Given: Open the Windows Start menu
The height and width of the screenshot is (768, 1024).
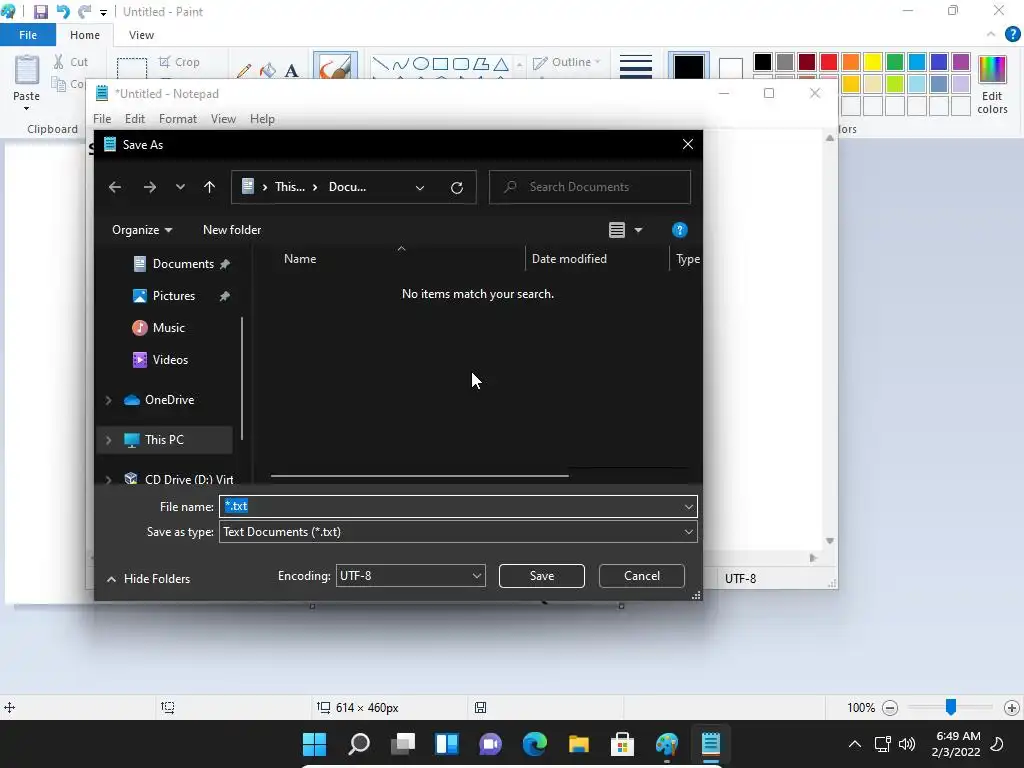Looking at the screenshot, I should (314, 744).
